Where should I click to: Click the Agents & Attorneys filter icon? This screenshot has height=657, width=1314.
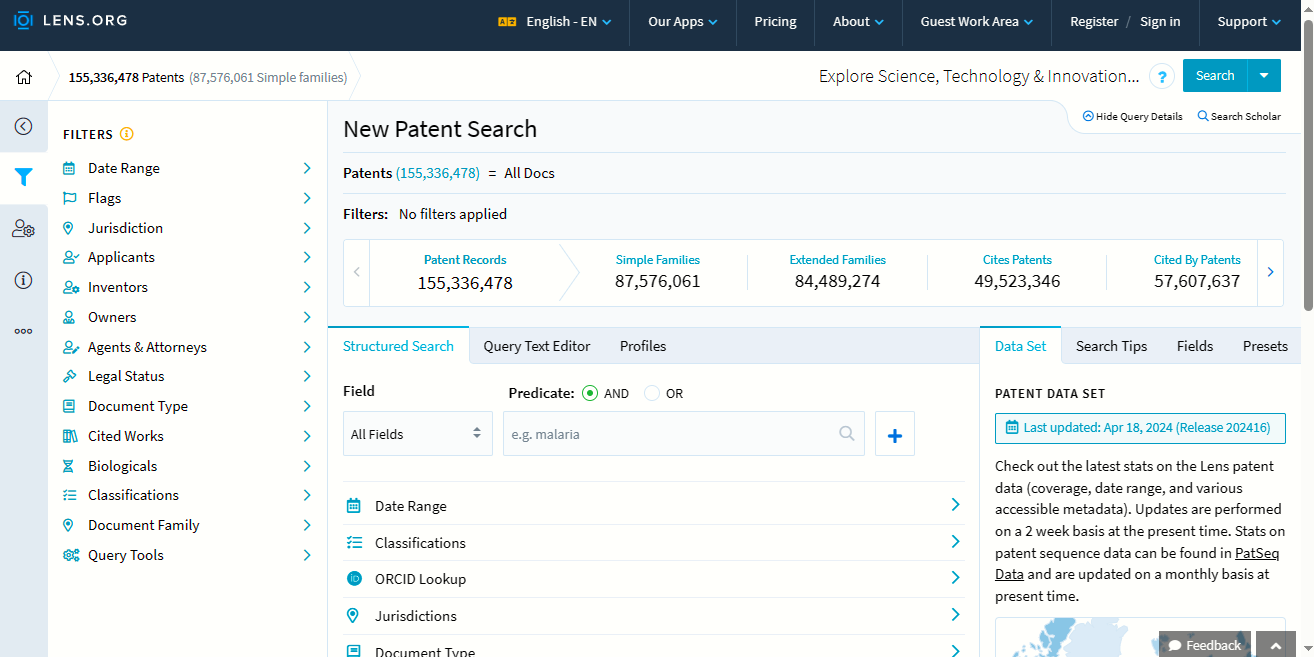70,347
